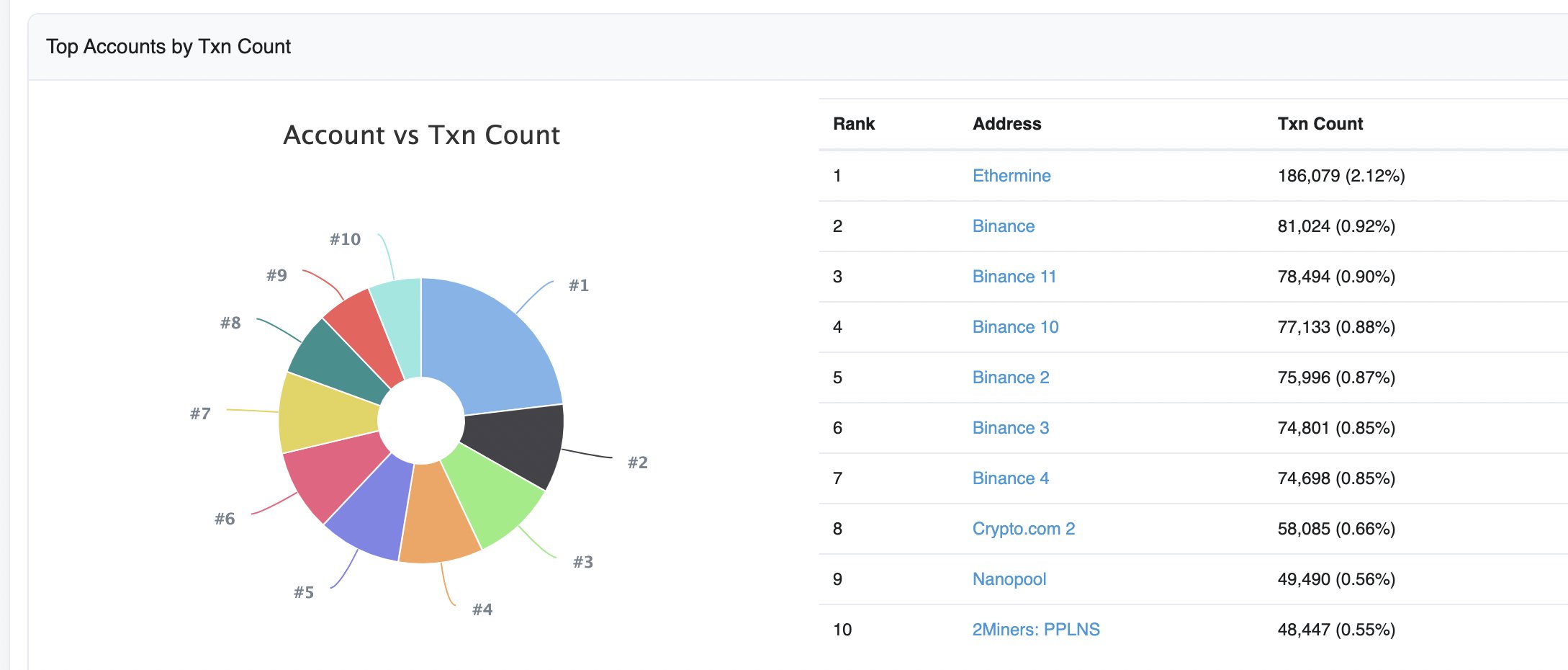1568x670 pixels.
Task: Open the Binance 2 address link
Action: coord(1010,378)
